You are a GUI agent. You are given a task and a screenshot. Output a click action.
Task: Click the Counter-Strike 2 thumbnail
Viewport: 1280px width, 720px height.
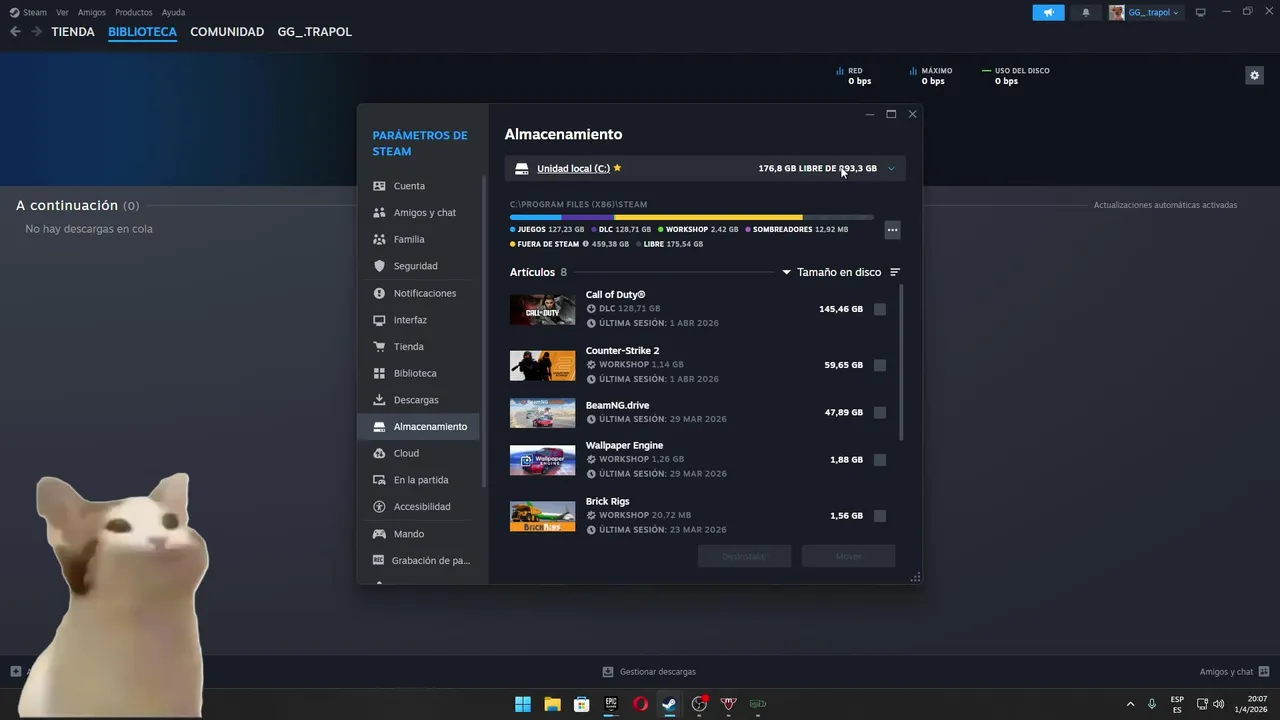pos(542,365)
